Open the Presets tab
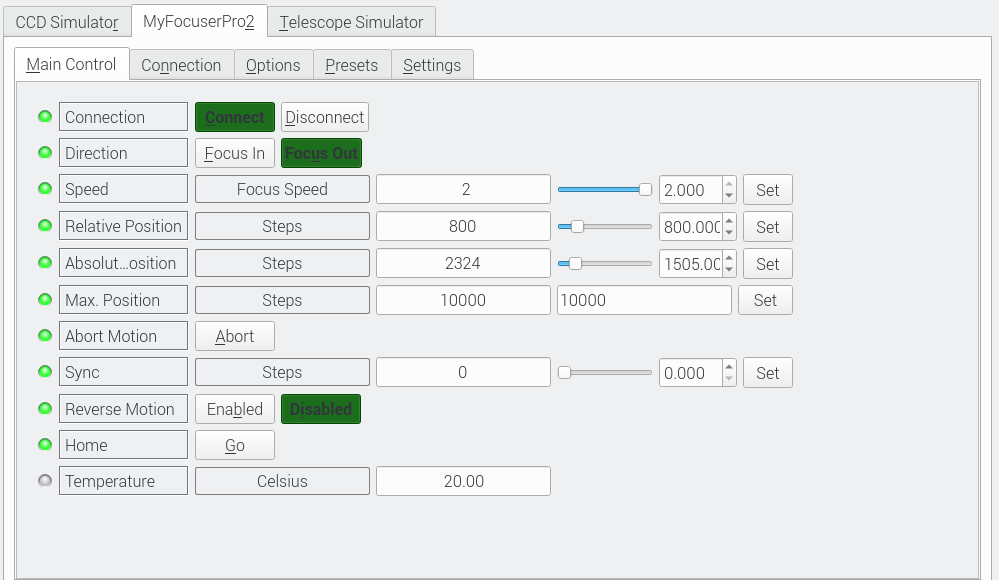Viewport: 999px width, 580px height. 352,65
